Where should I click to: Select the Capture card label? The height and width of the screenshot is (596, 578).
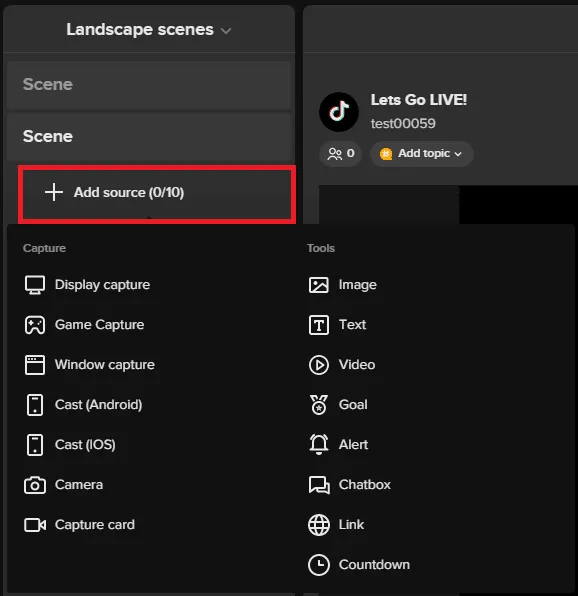pos(95,525)
